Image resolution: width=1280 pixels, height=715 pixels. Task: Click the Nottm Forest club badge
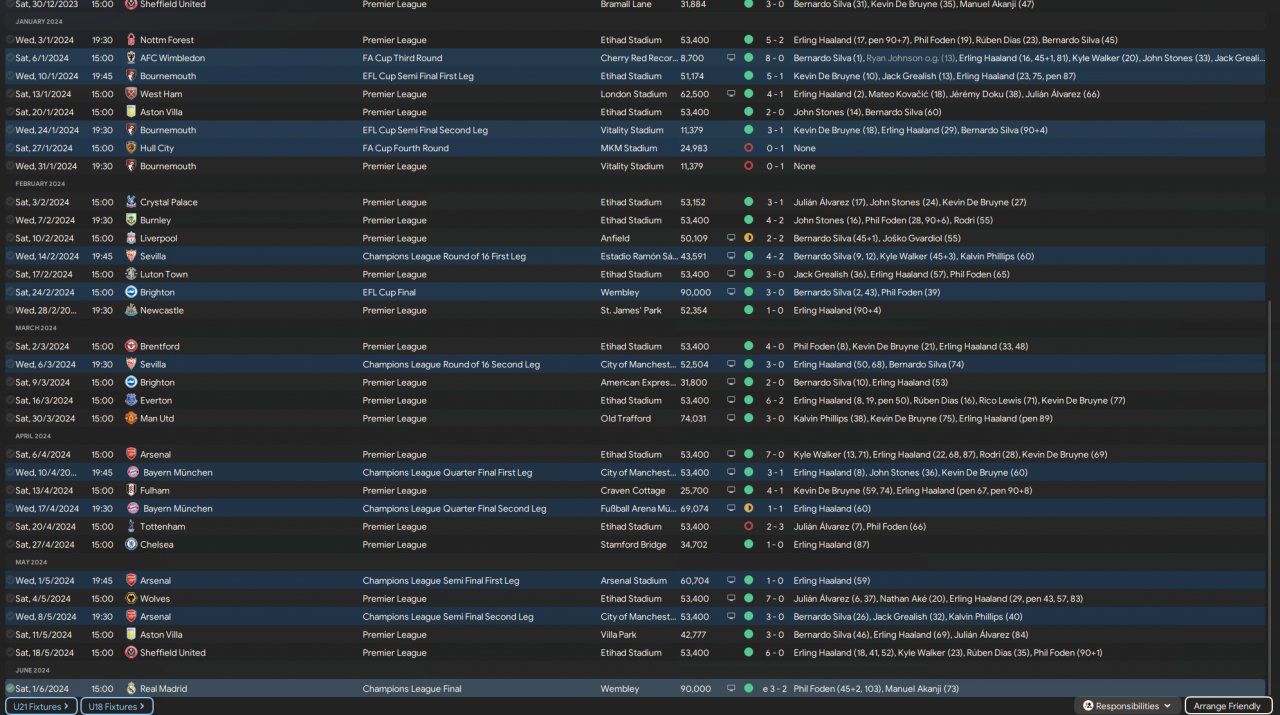click(x=131, y=40)
